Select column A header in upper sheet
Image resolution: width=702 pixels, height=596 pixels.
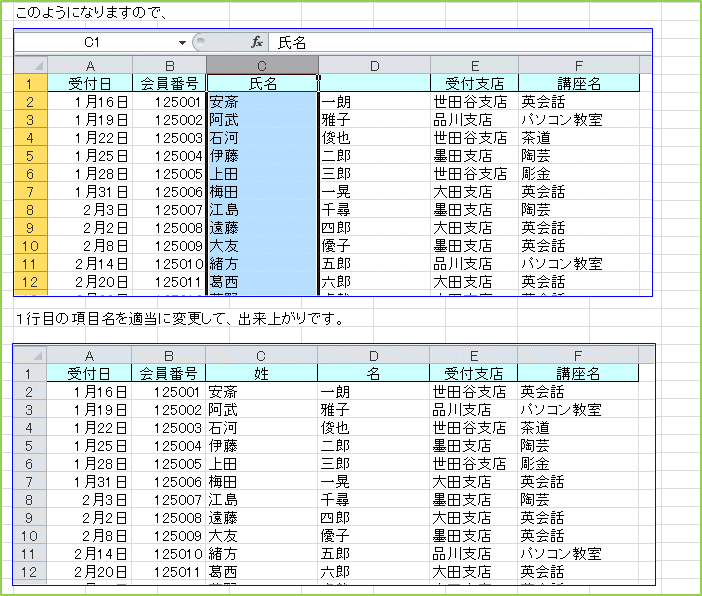(x=90, y=66)
